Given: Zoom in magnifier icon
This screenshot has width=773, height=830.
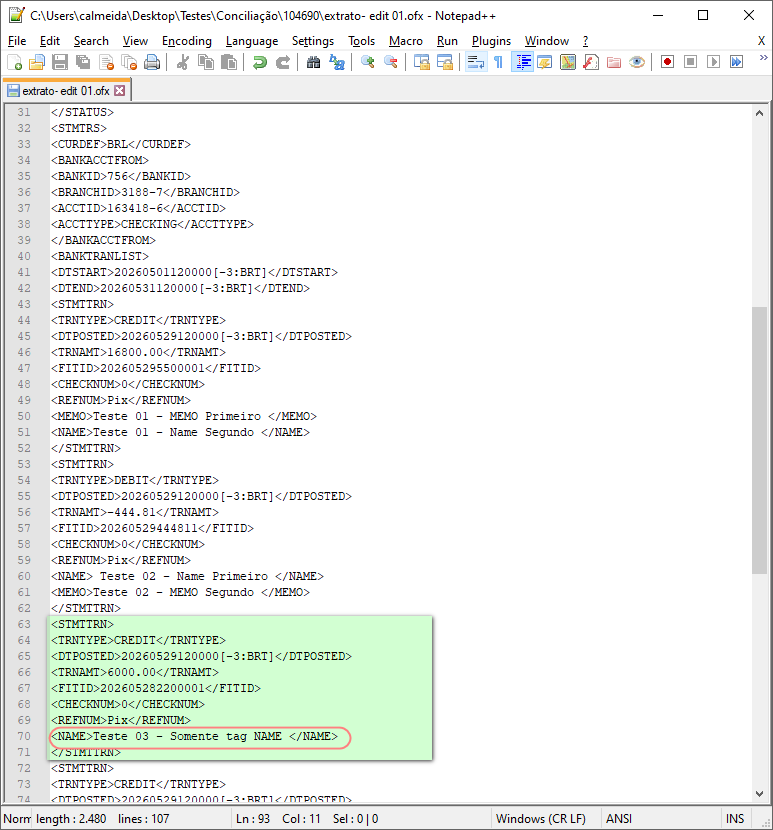Looking at the screenshot, I should 367,62.
